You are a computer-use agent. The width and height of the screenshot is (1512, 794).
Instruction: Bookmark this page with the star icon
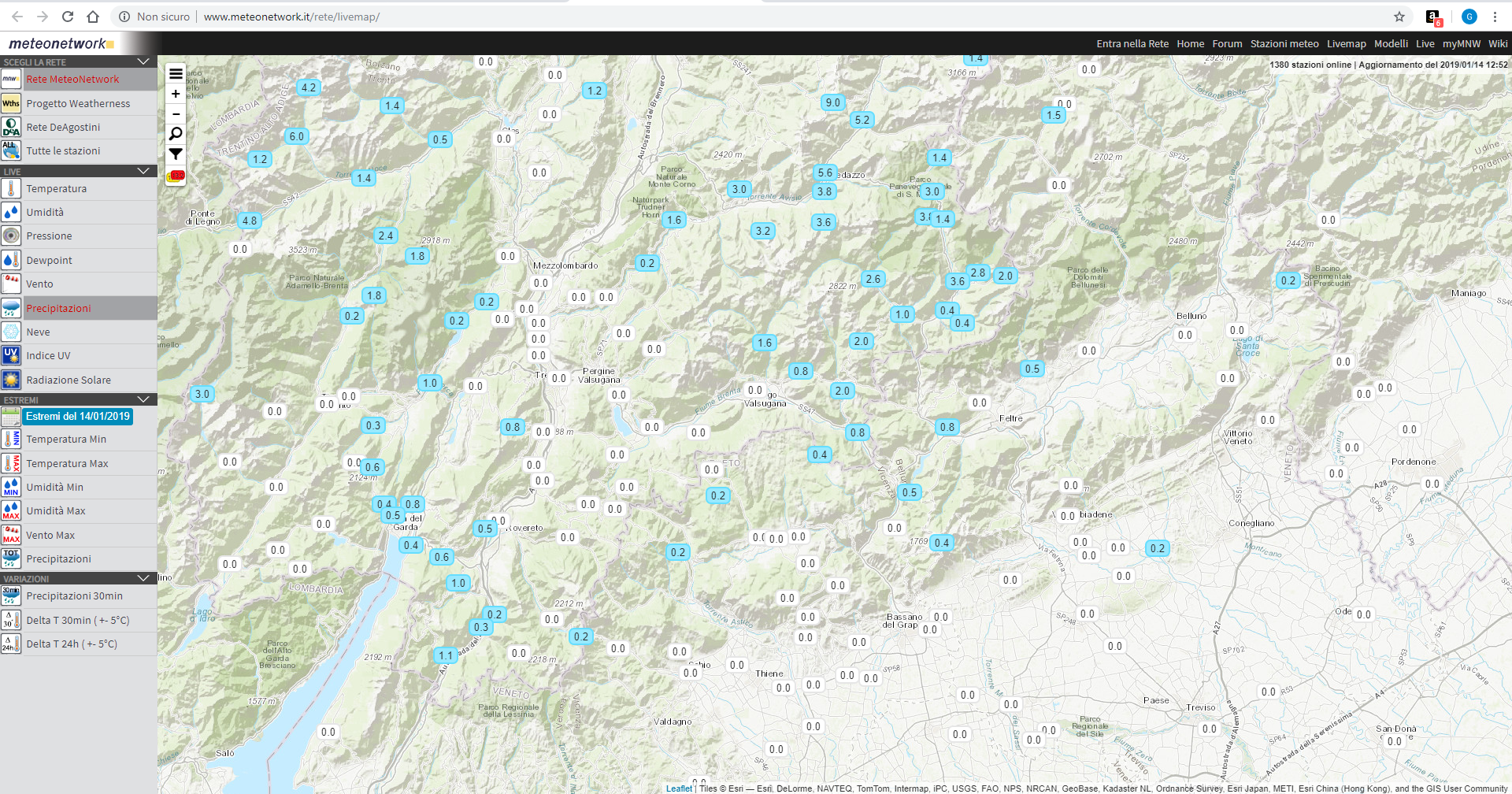tap(1399, 17)
